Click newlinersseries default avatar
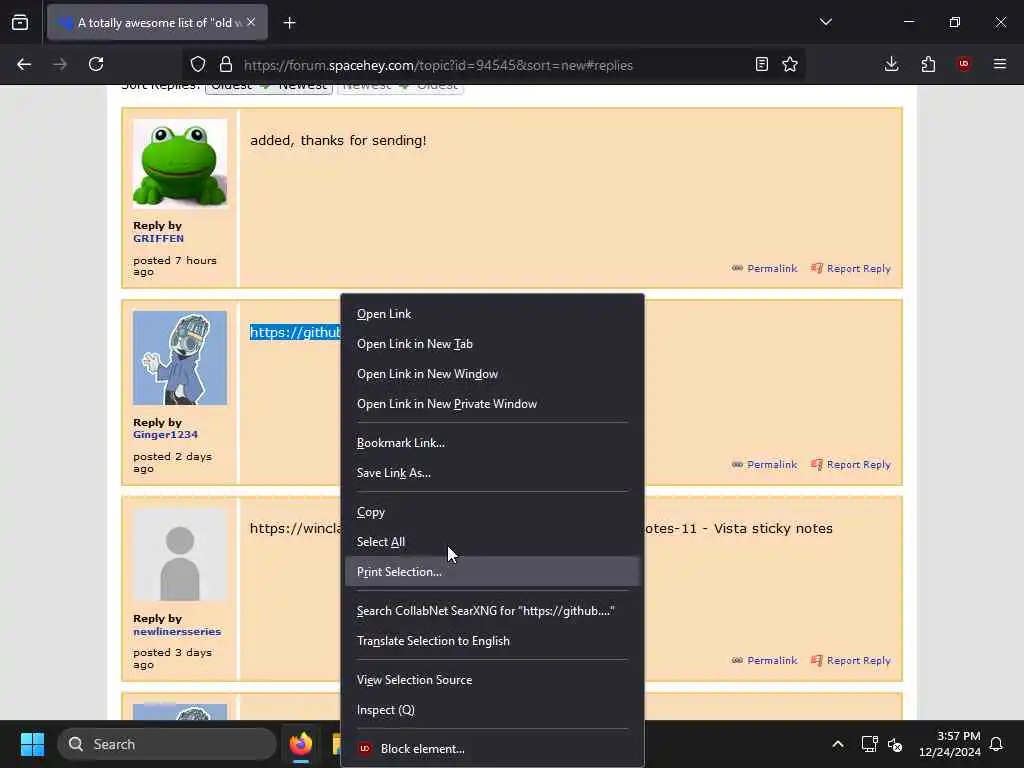Image resolution: width=1024 pixels, height=768 pixels. tap(180, 555)
